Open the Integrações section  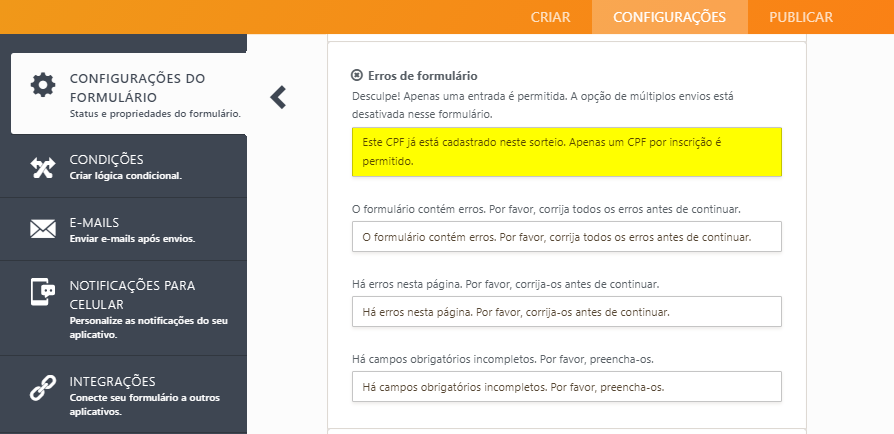click(123, 395)
